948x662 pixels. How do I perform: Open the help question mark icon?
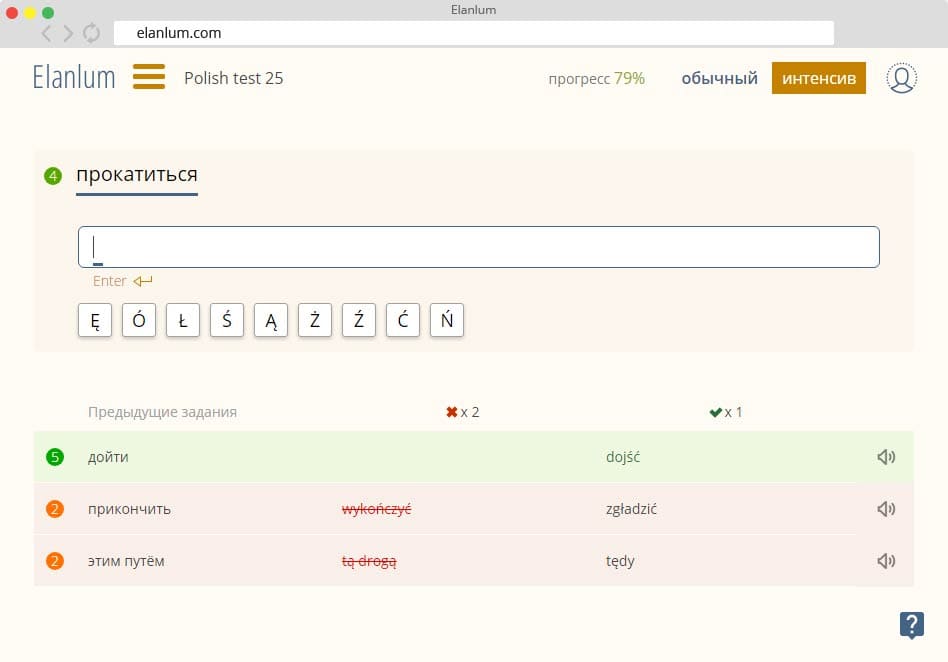tap(912, 625)
